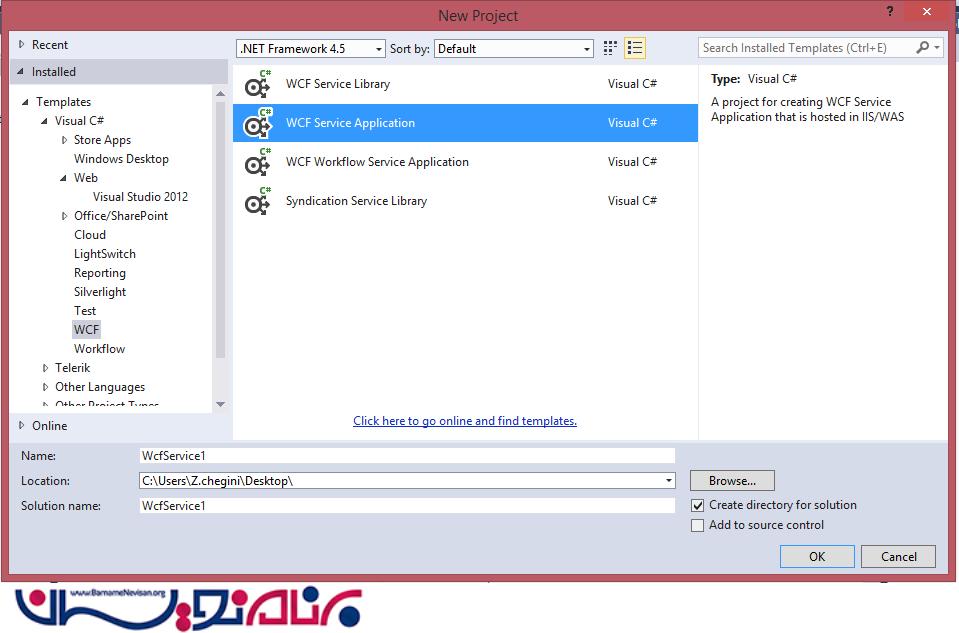Expand the Office/SharePoint node

[x=64, y=216]
